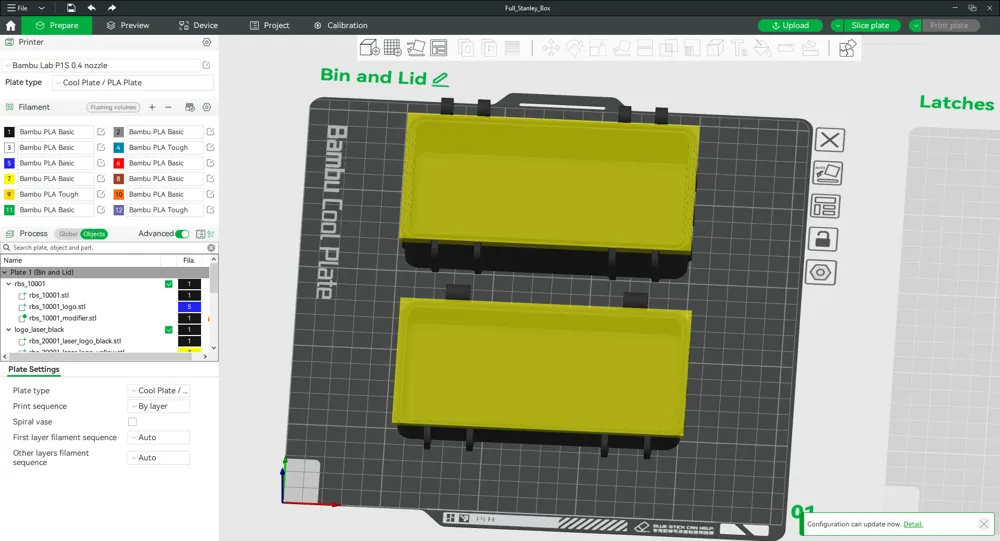The height and width of the screenshot is (541, 1000).
Task: Open the Print sequence dropdown
Action: click(159, 406)
